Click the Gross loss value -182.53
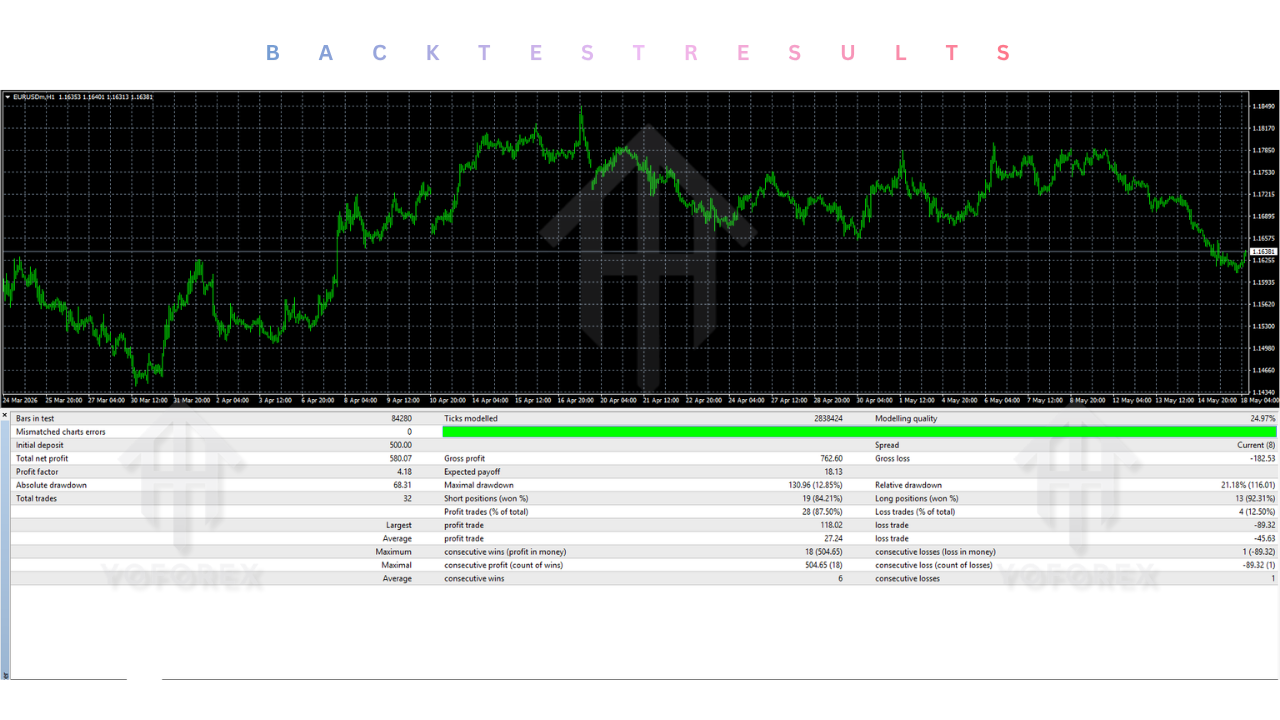This screenshot has width=1280, height=720. [1263, 458]
